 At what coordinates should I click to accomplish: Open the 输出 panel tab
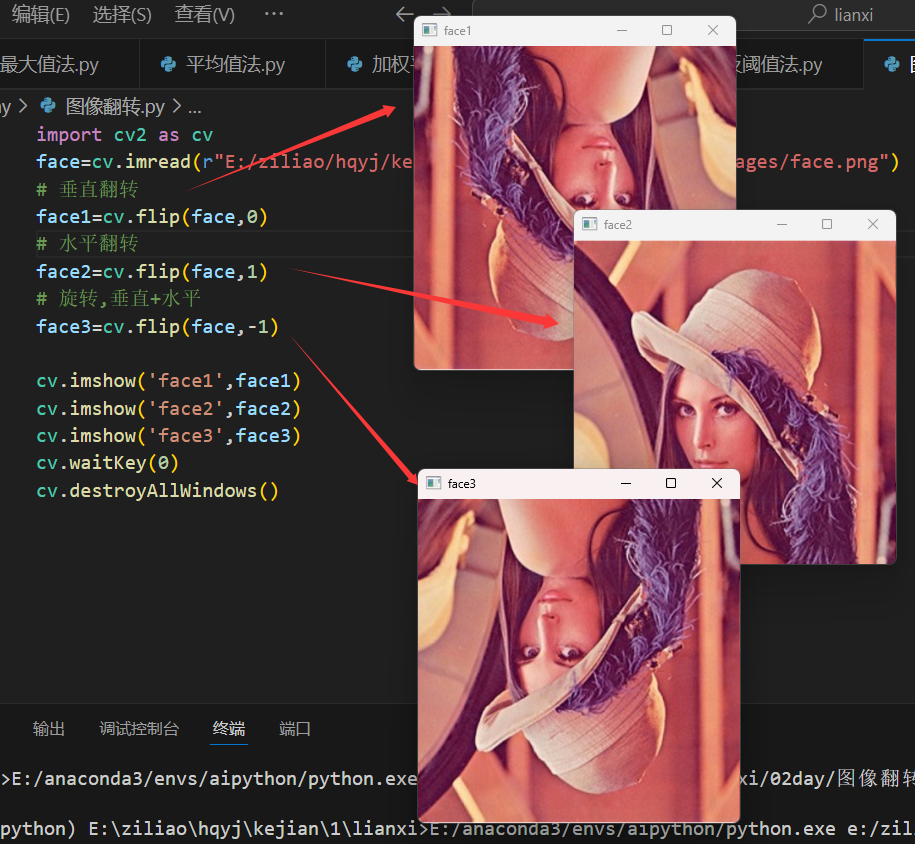[48, 728]
